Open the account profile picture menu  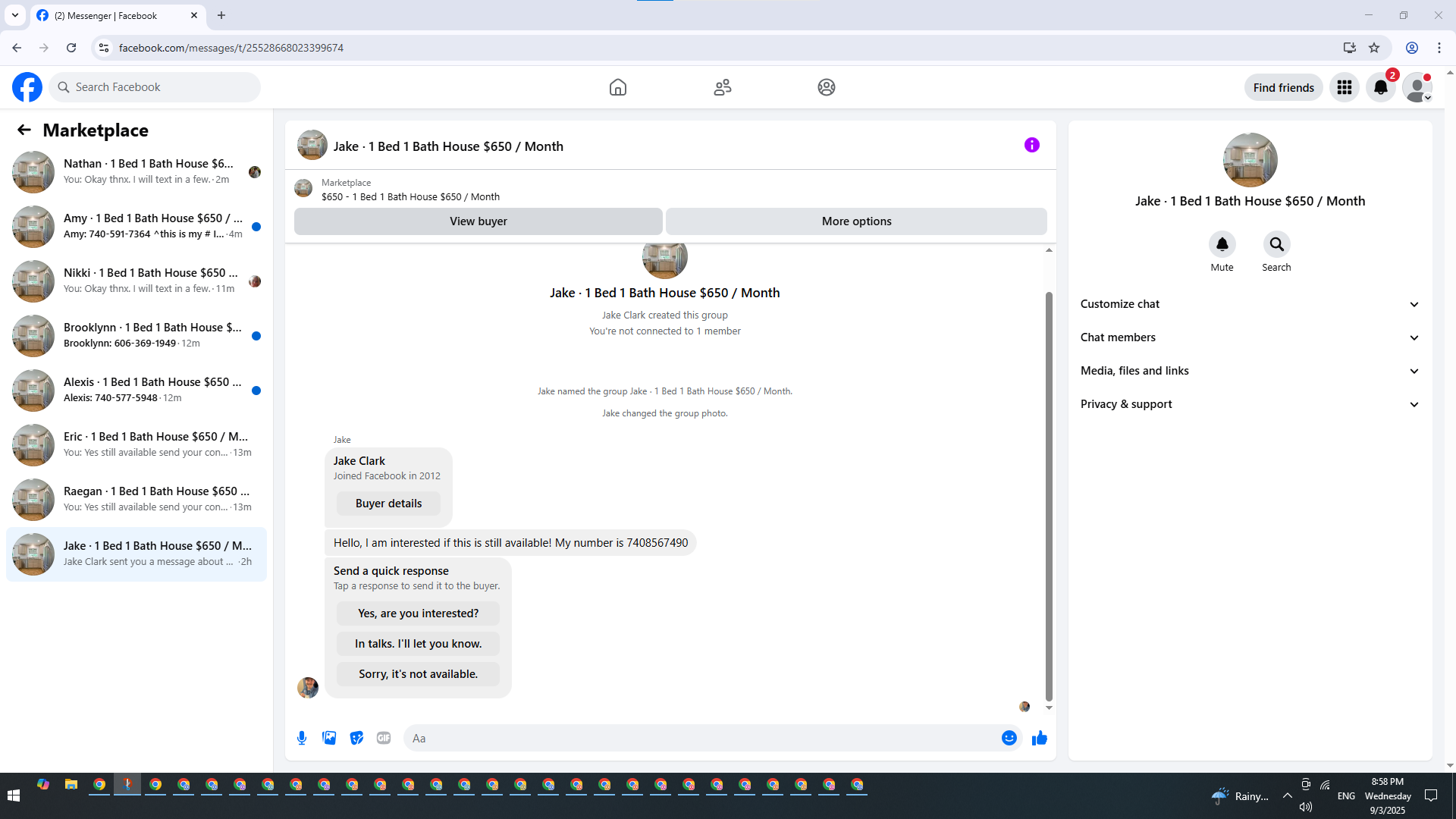pyautogui.click(x=1417, y=87)
